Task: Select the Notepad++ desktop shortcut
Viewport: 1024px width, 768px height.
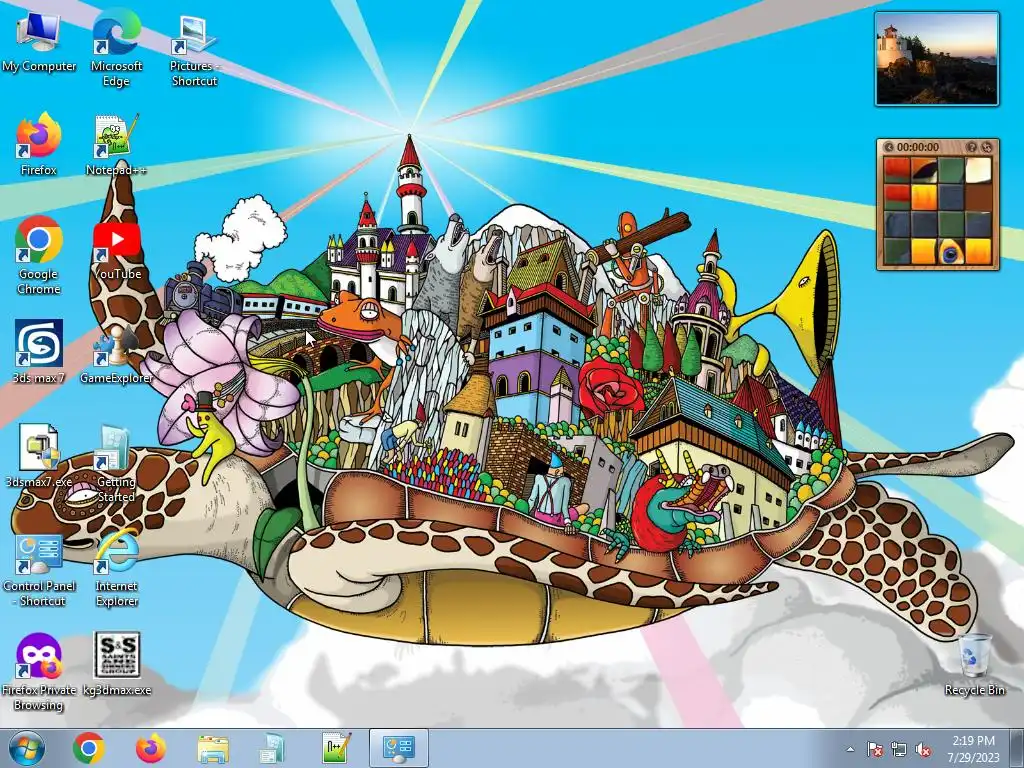Action: tap(116, 145)
